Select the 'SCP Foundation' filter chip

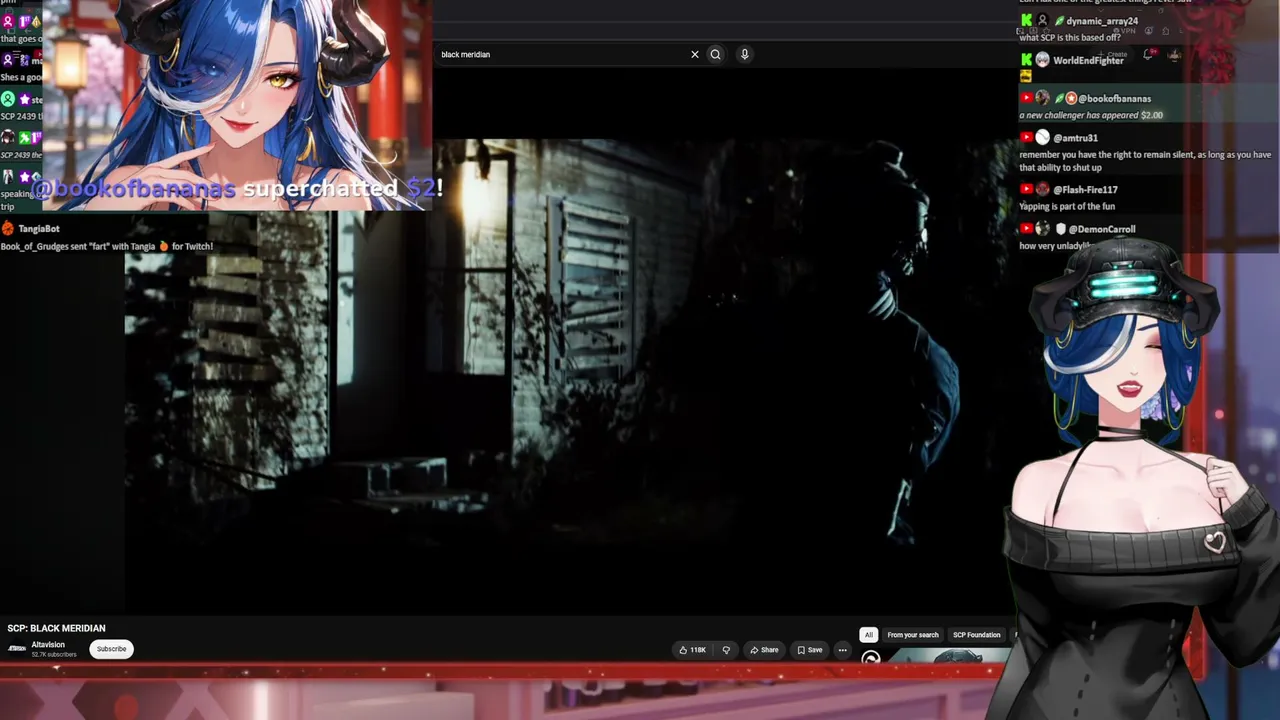coord(977,635)
